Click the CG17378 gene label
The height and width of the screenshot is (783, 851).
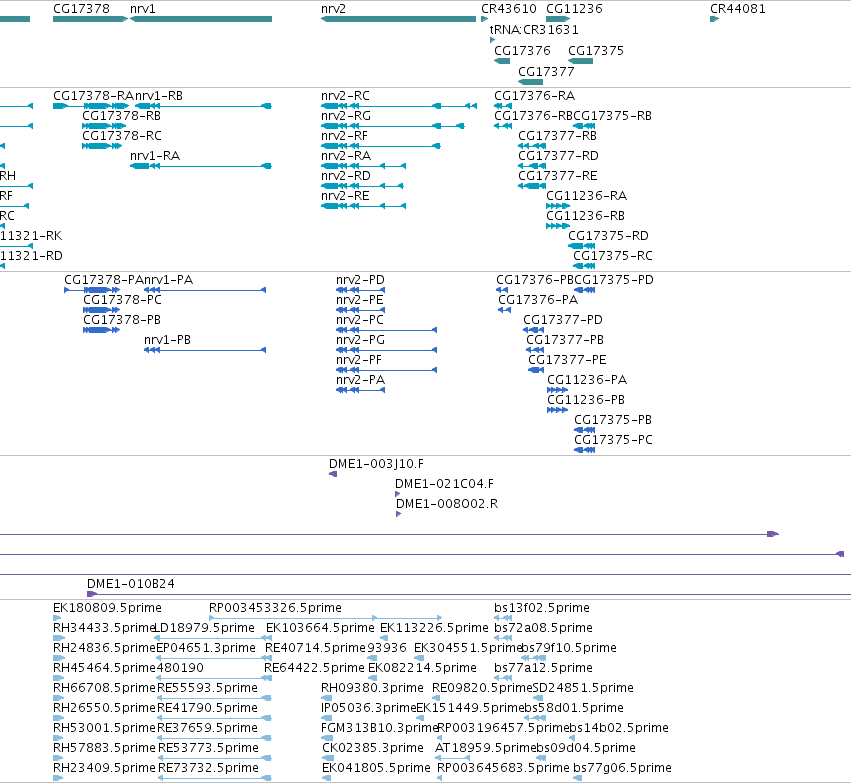(x=81, y=9)
